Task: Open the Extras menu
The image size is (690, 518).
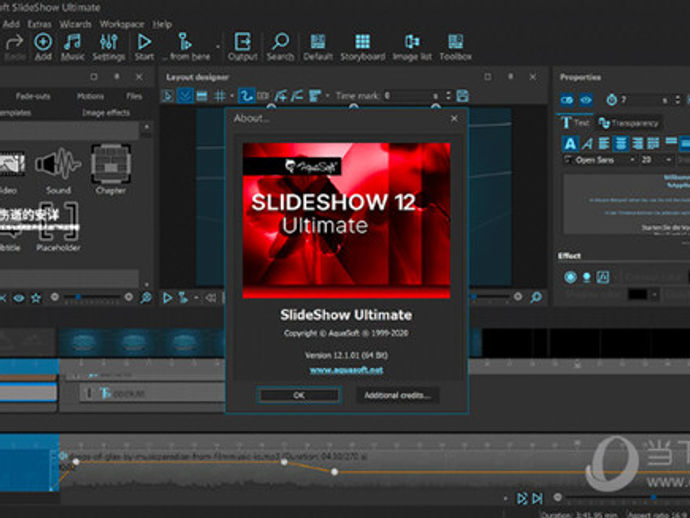Action: click(40, 24)
